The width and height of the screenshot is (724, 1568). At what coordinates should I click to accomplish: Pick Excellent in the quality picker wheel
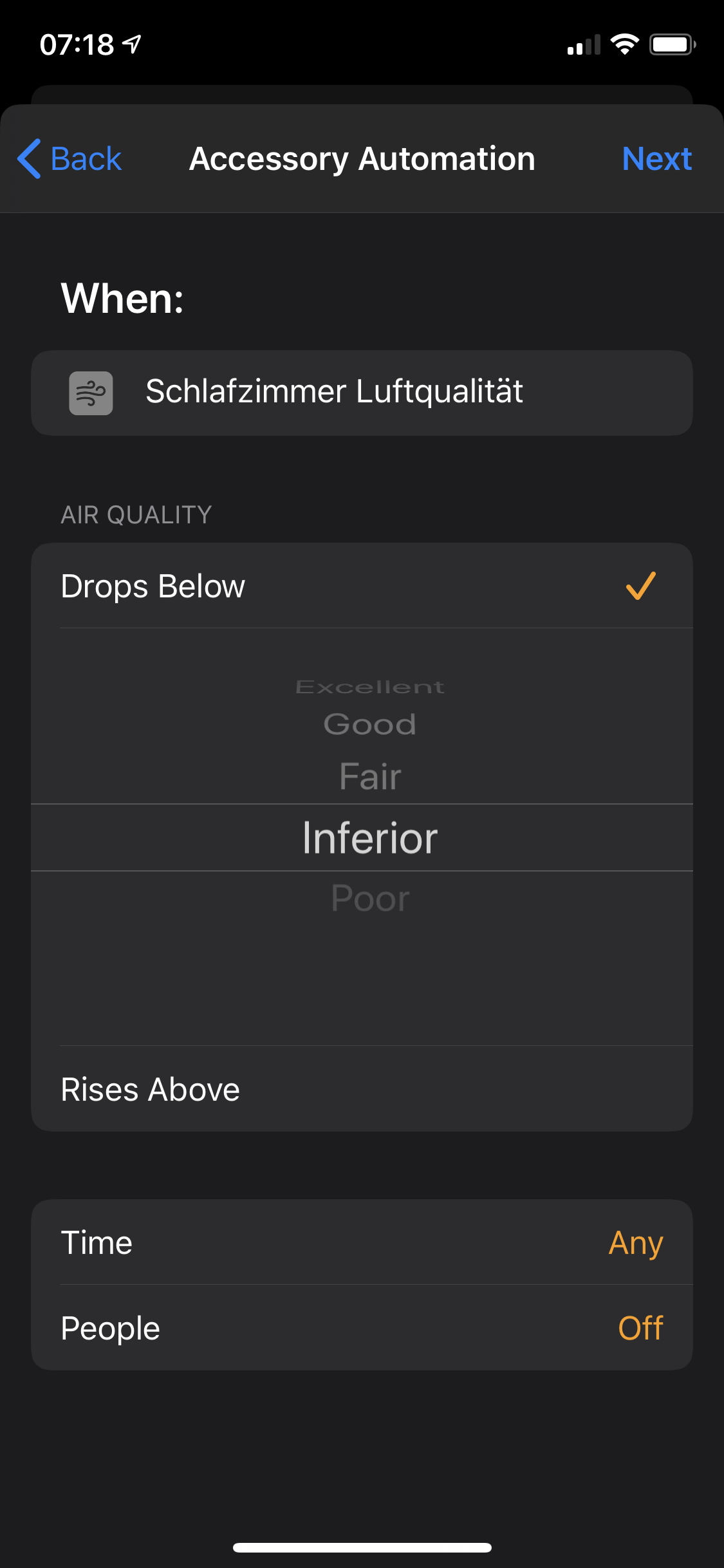[370, 687]
